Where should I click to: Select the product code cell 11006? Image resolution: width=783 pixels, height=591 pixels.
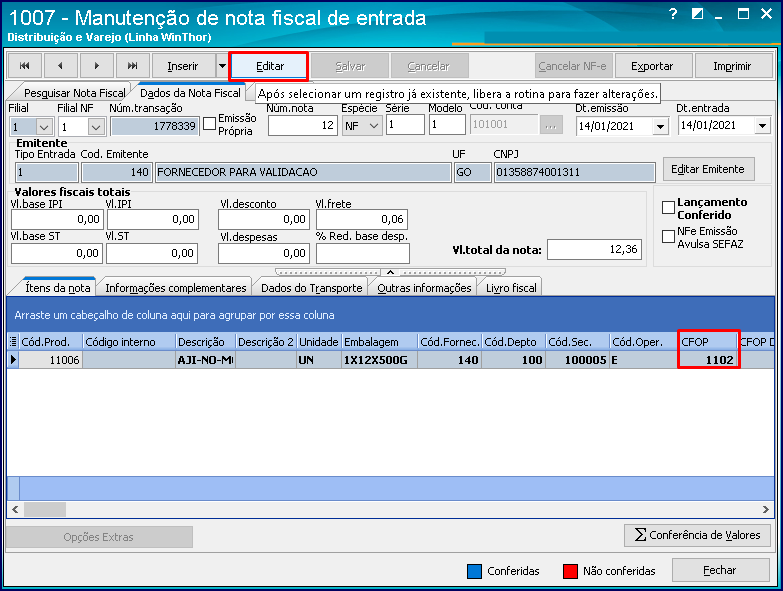point(50,360)
